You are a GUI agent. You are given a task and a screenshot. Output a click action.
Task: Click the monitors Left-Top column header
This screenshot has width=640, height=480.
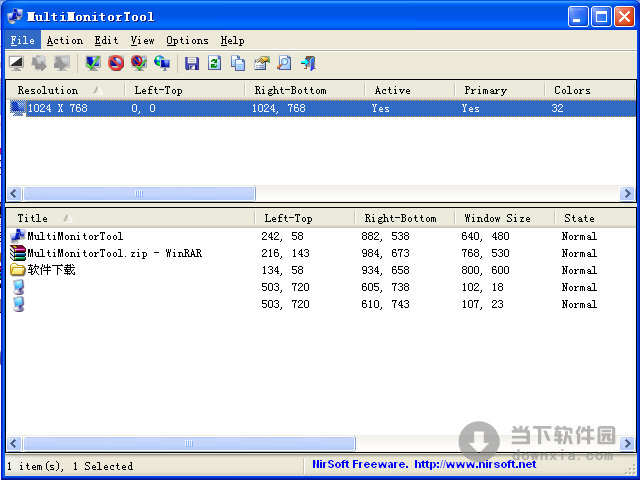pos(184,90)
